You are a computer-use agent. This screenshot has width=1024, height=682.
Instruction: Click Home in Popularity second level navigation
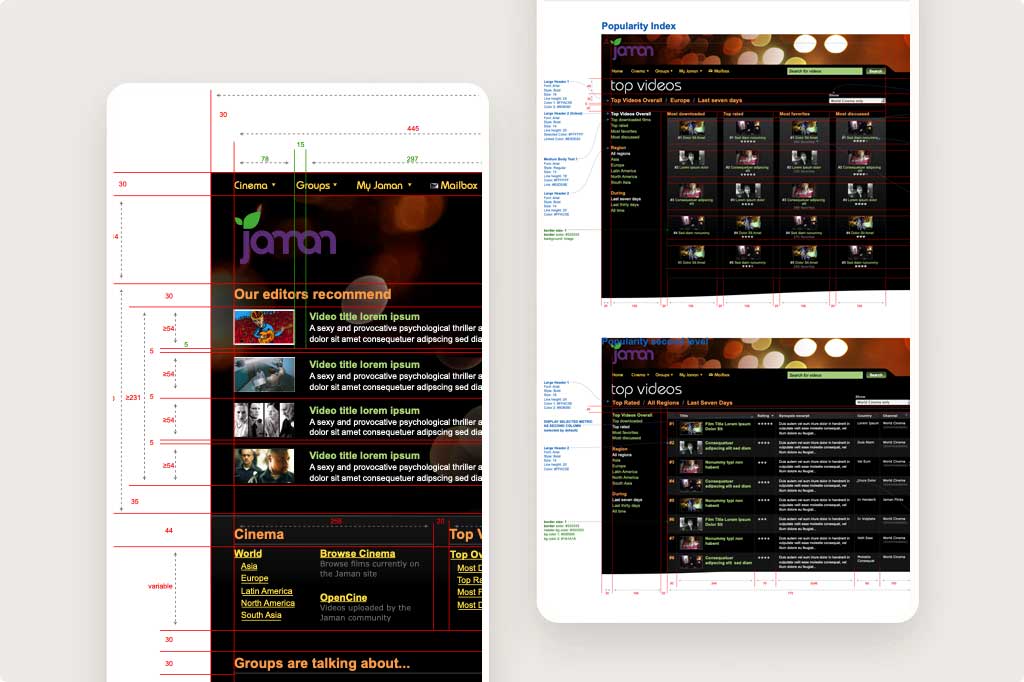coord(617,375)
